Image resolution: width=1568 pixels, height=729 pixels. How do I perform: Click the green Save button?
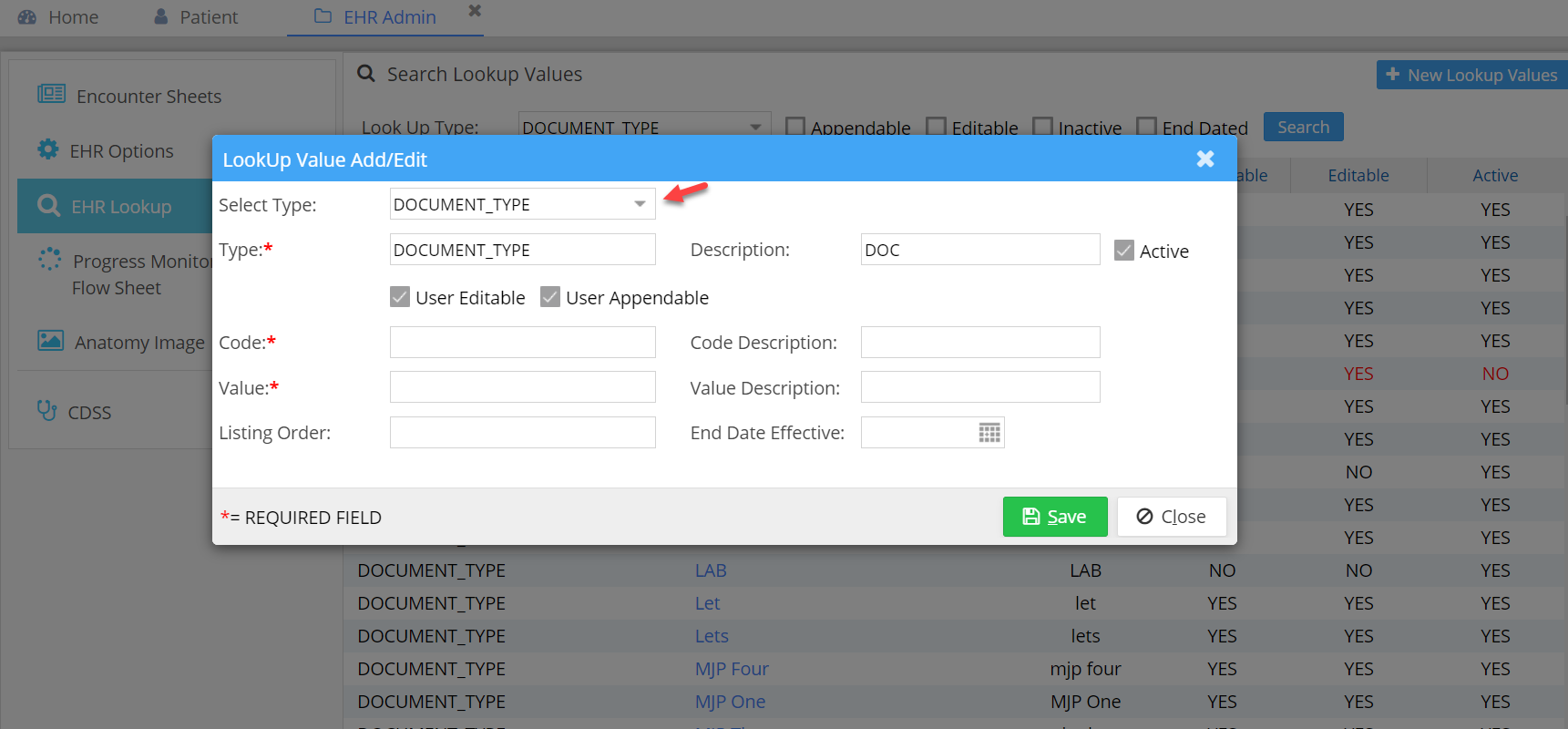[1054, 517]
